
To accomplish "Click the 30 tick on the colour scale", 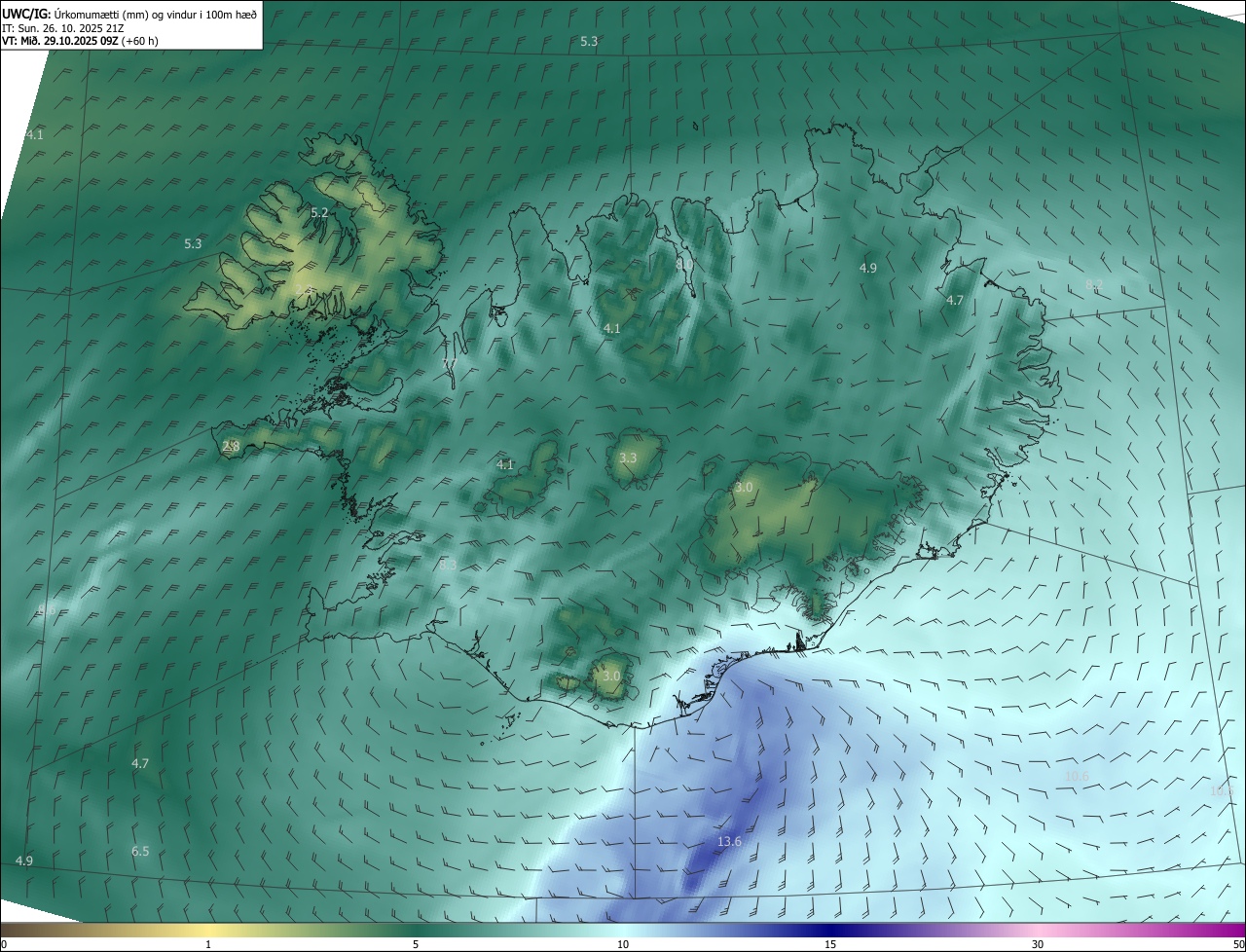I will tap(1038, 944).
